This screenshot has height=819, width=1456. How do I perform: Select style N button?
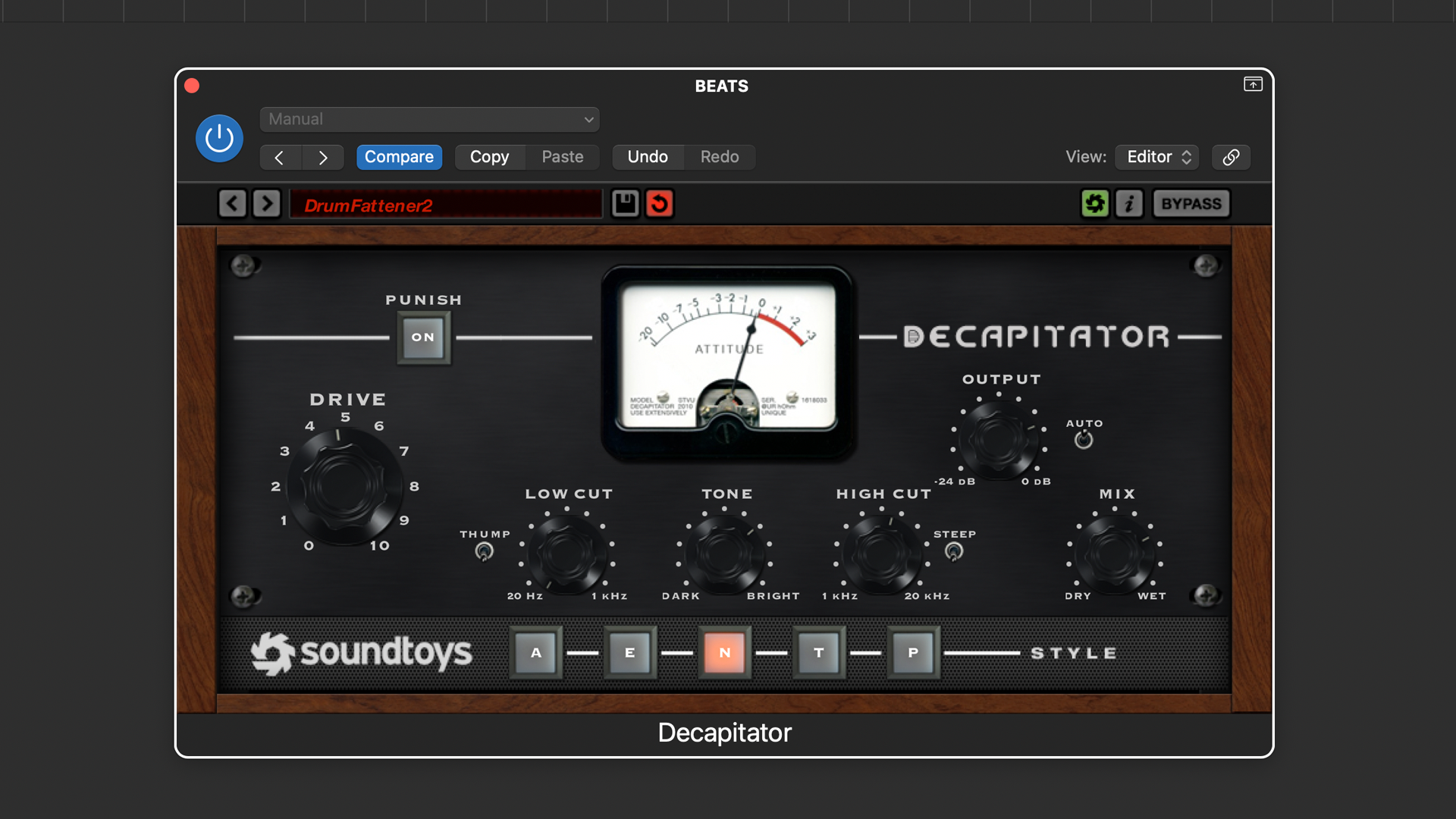point(725,653)
